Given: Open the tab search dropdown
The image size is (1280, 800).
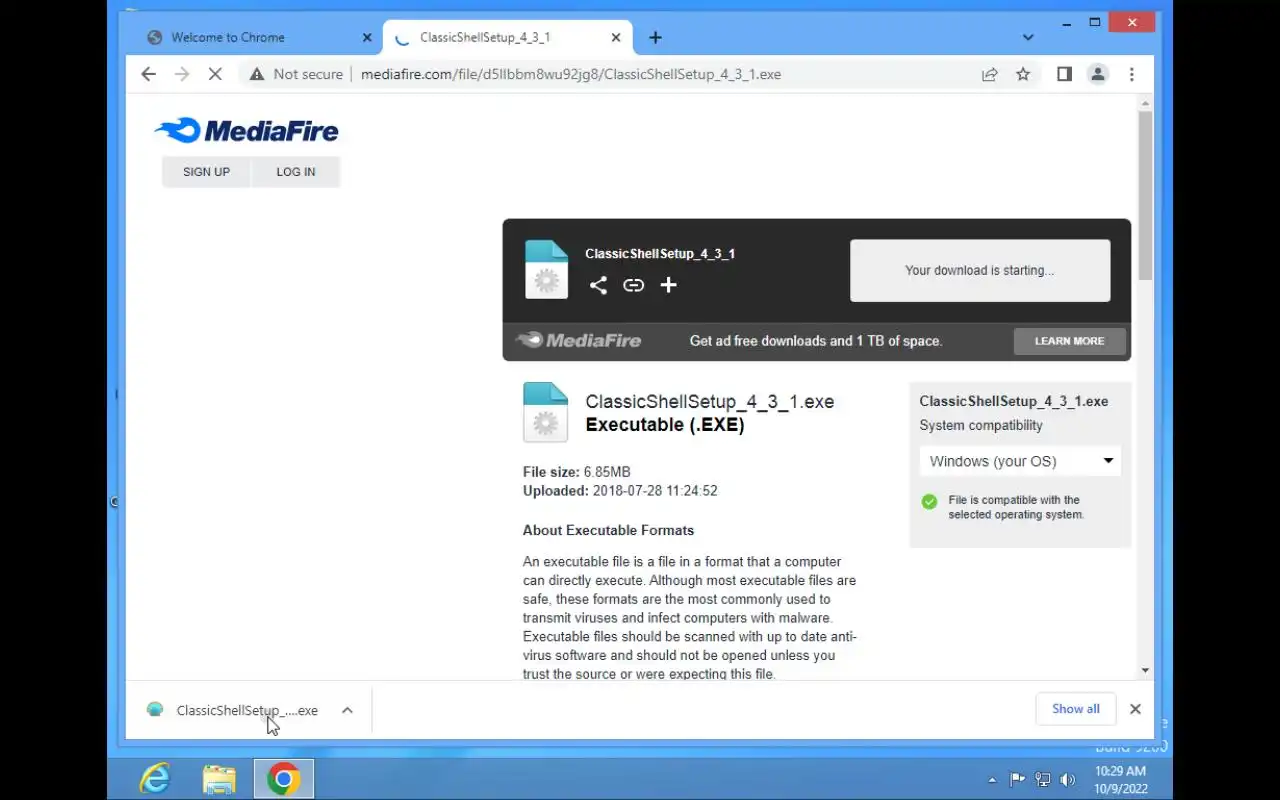Looking at the screenshot, I should (1028, 37).
